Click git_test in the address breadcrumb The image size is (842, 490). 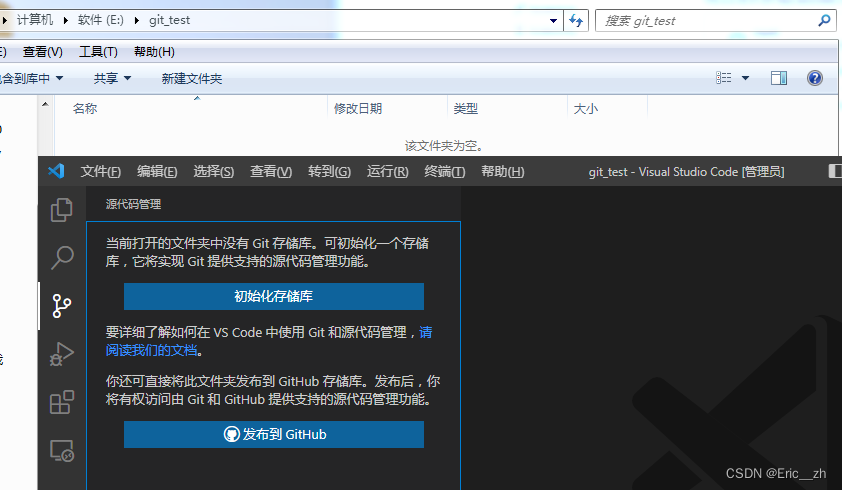tap(170, 20)
